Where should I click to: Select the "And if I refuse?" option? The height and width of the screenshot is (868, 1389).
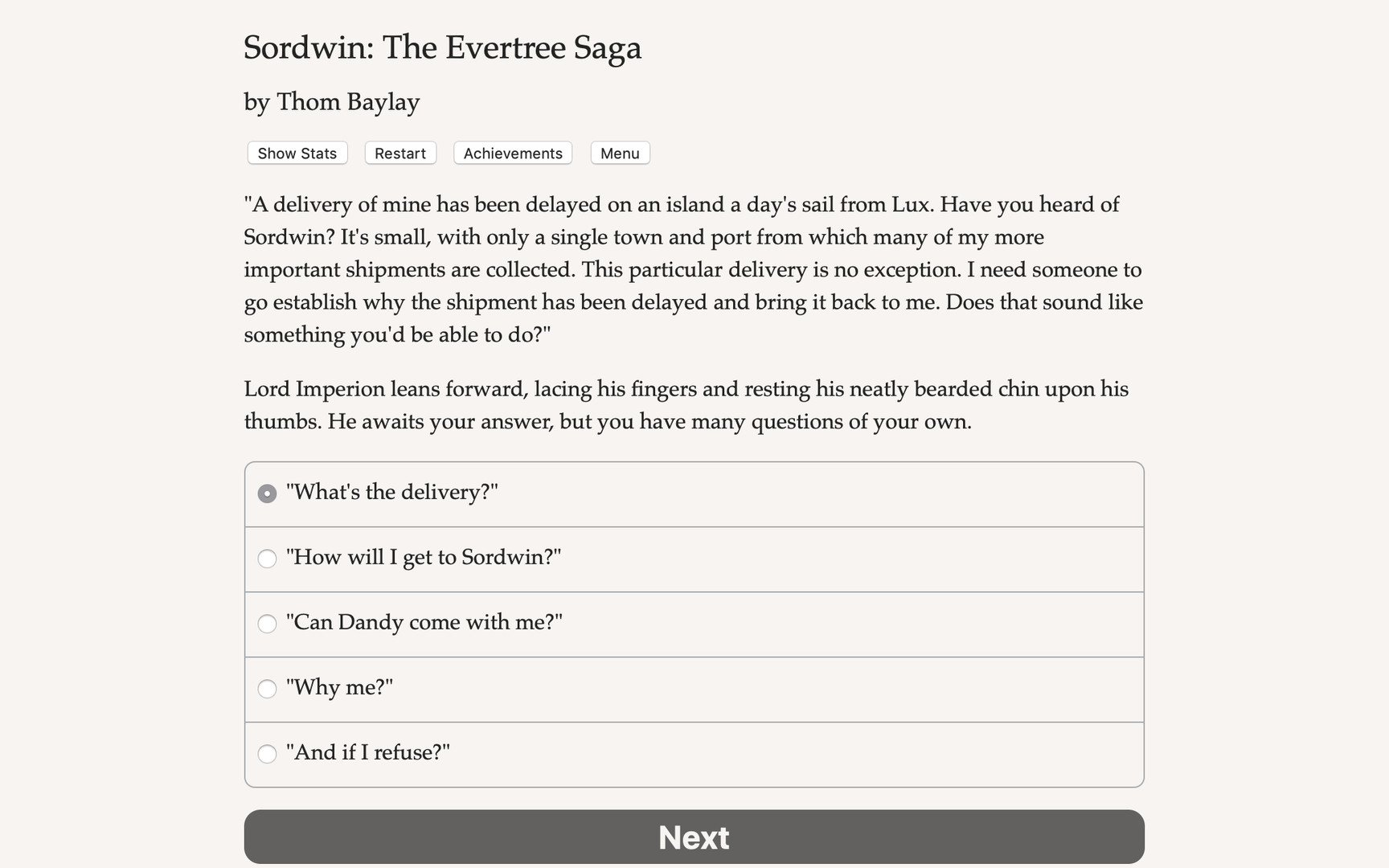pyautogui.click(x=367, y=754)
